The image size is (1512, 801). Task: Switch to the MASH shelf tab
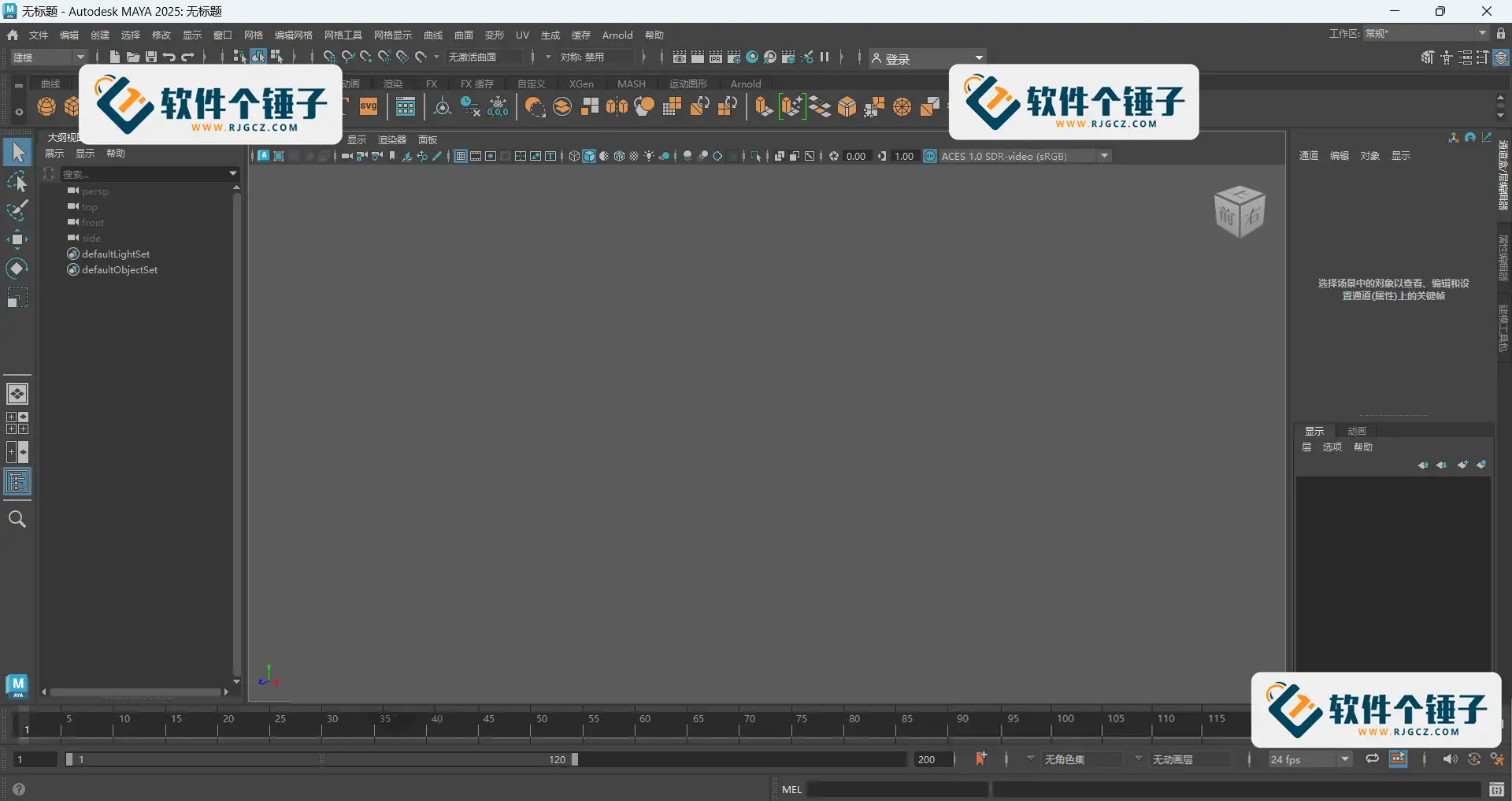(x=631, y=83)
